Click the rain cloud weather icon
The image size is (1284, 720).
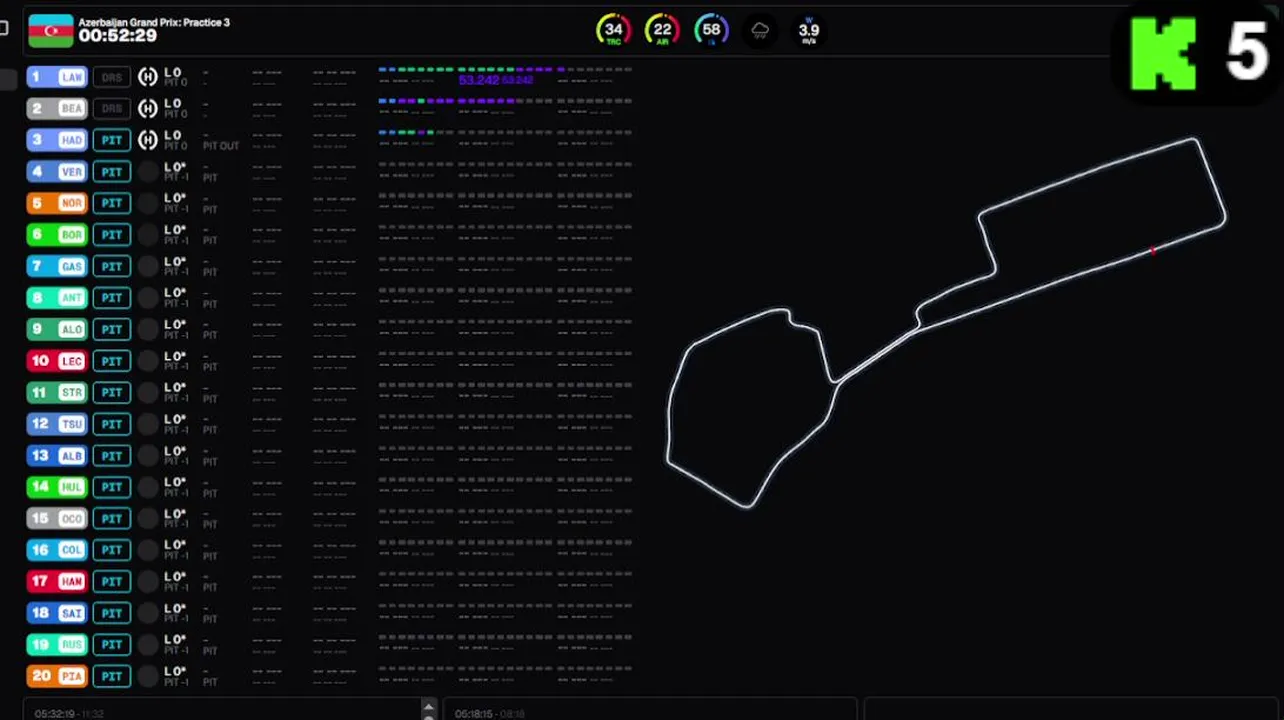click(760, 30)
